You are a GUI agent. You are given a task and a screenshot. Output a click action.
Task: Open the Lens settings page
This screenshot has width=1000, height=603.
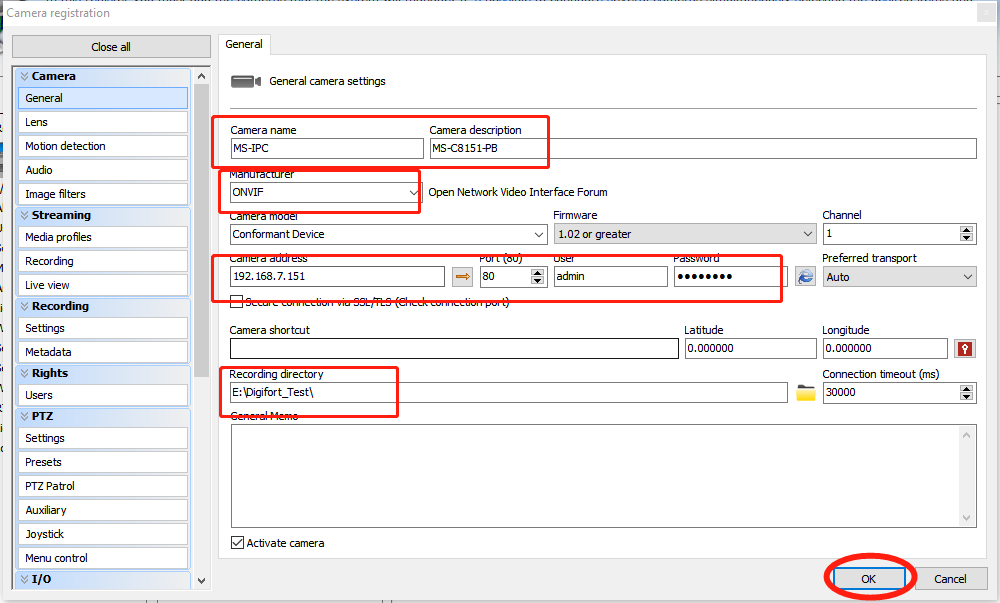[103, 122]
